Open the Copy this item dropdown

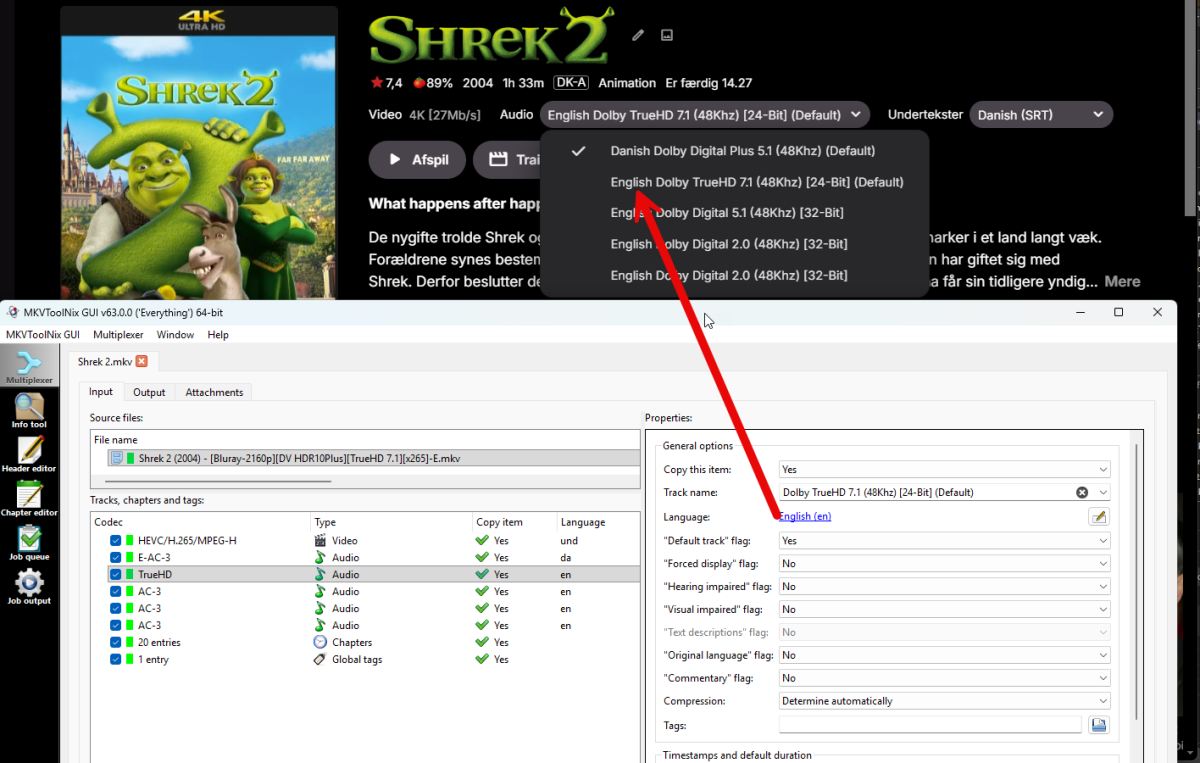pos(944,470)
